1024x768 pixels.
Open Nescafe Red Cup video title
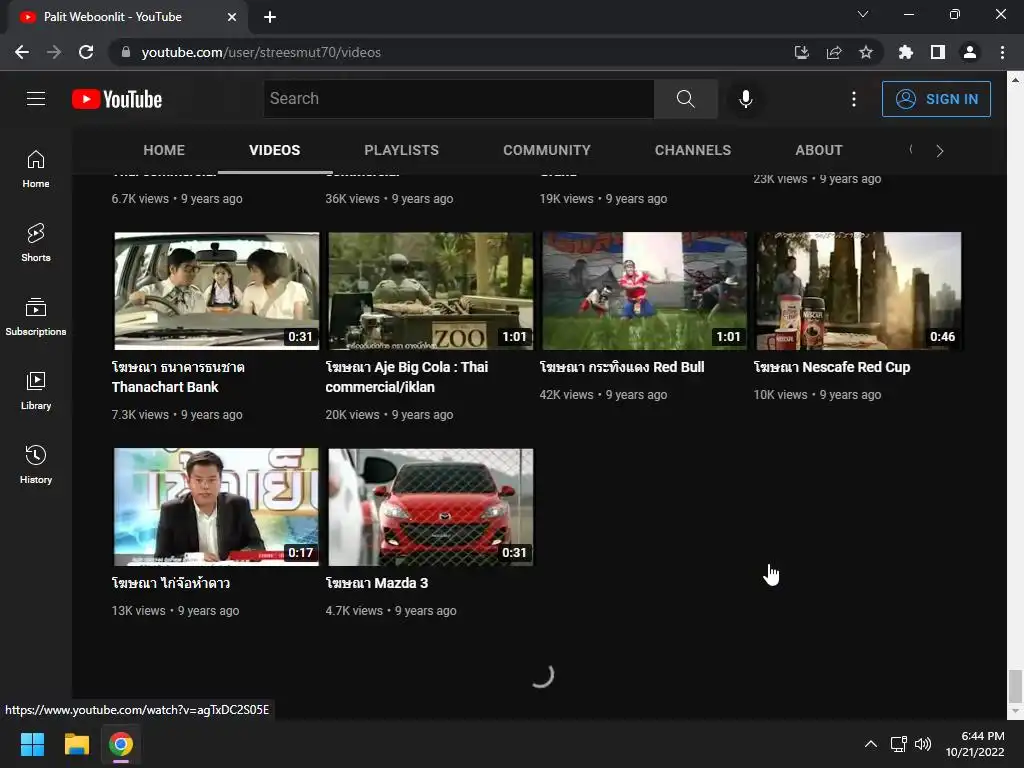tap(831, 367)
